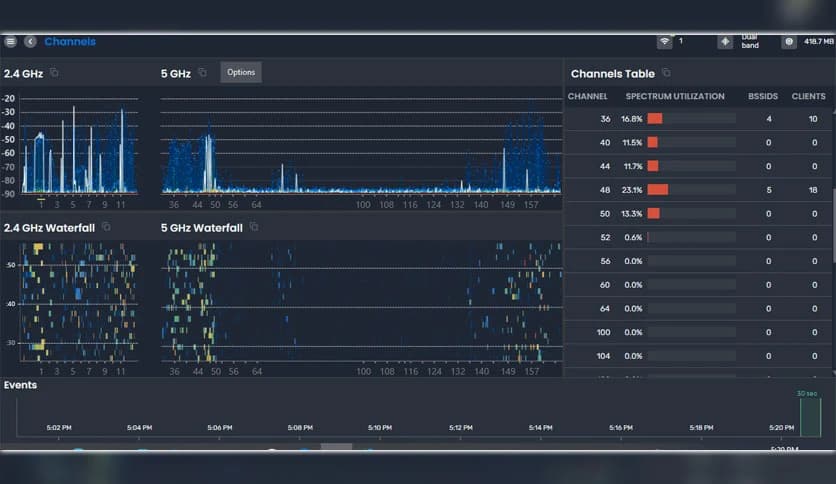
Task: Select the channel 64 table row
Action: (698, 309)
